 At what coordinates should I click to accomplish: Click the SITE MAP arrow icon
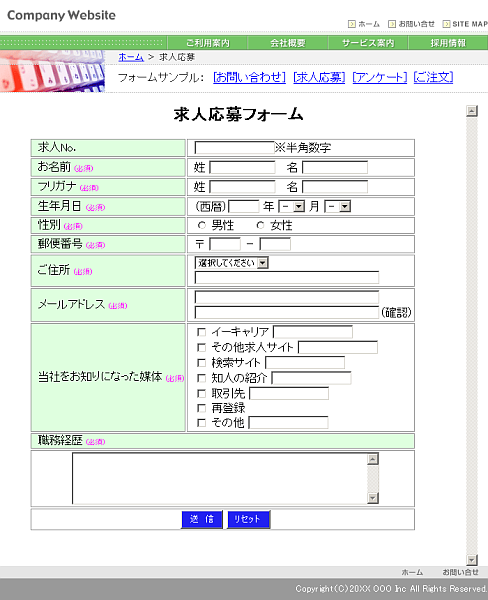coord(446,24)
